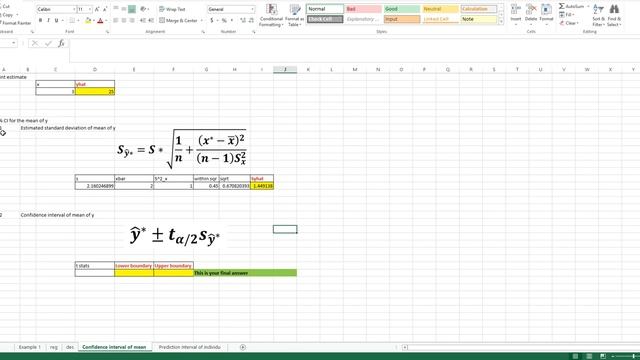Screen dimensions: 640x360
Task: Open the text Orientation tool
Action: coord(143,9)
